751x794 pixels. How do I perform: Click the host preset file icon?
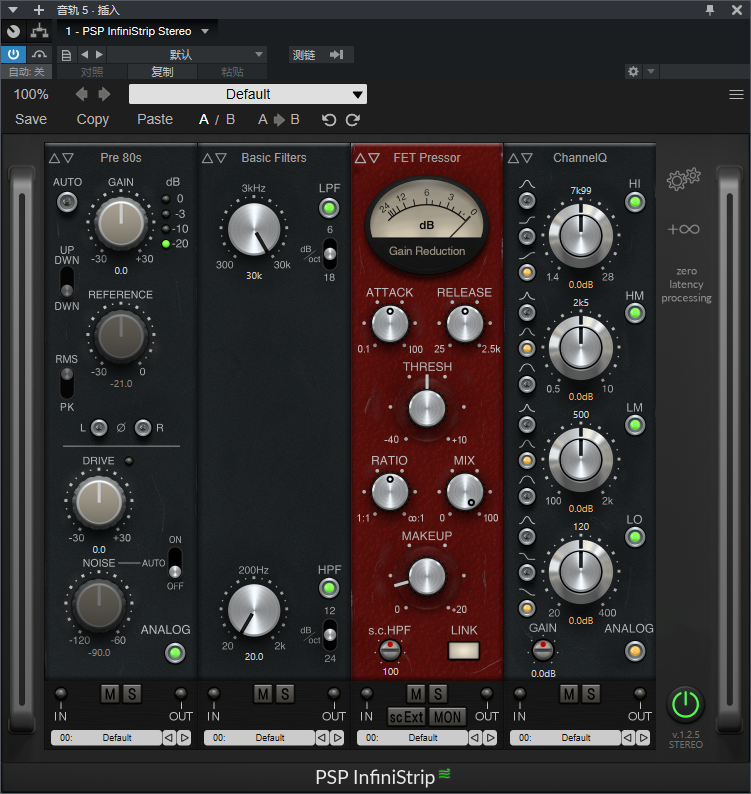(66, 55)
